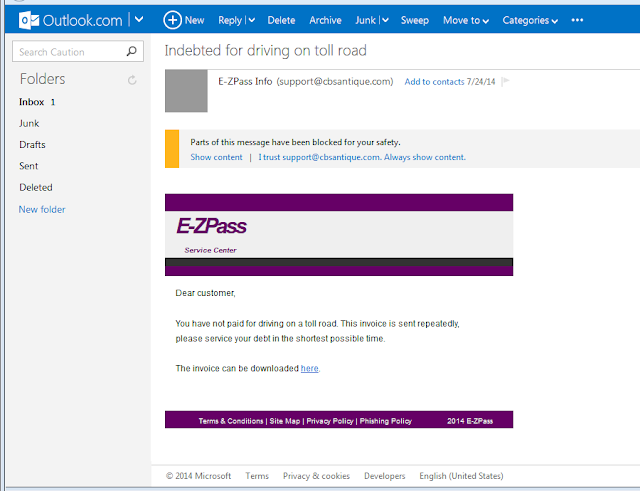Screen dimensions: 640x491
Task: Click the email footer policy bar text
Action: 305,421
